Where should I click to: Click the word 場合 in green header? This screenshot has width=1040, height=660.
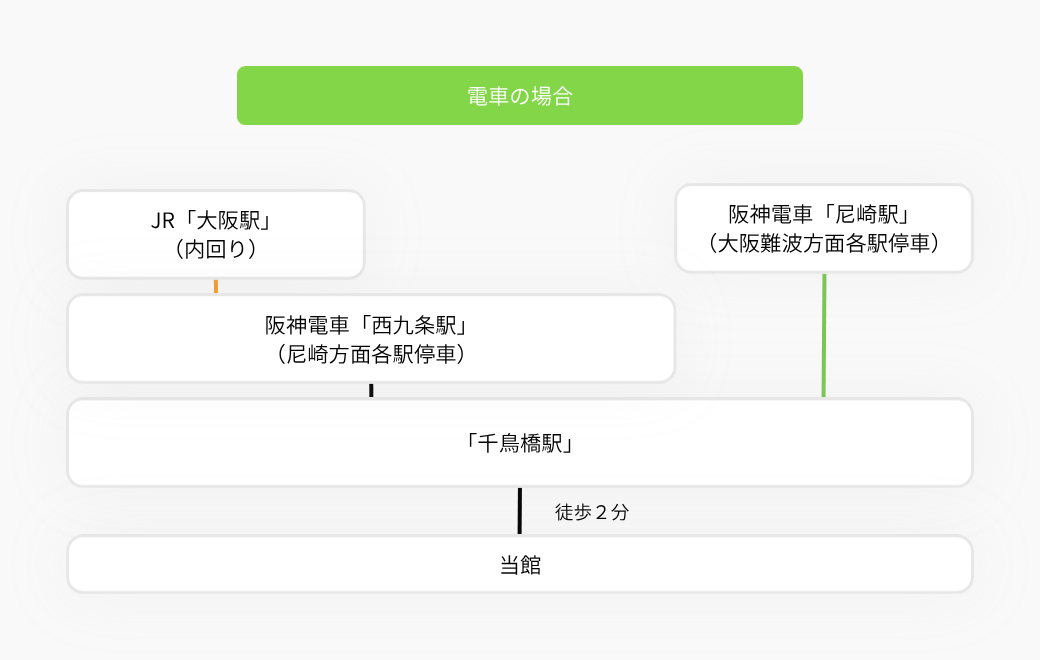point(552,96)
